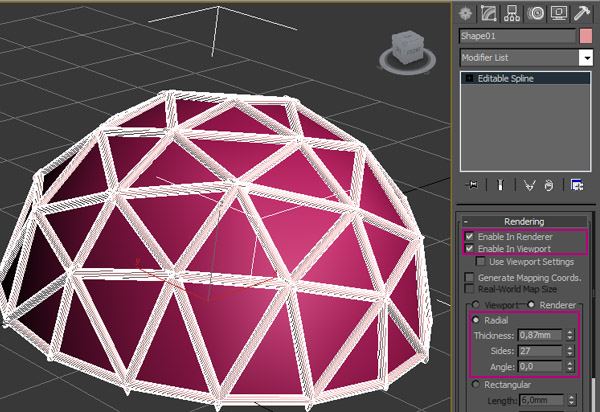Image resolution: width=600 pixels, height=412 pixels.
Task: Click the Thickness value field
Action: pos(540,335)
